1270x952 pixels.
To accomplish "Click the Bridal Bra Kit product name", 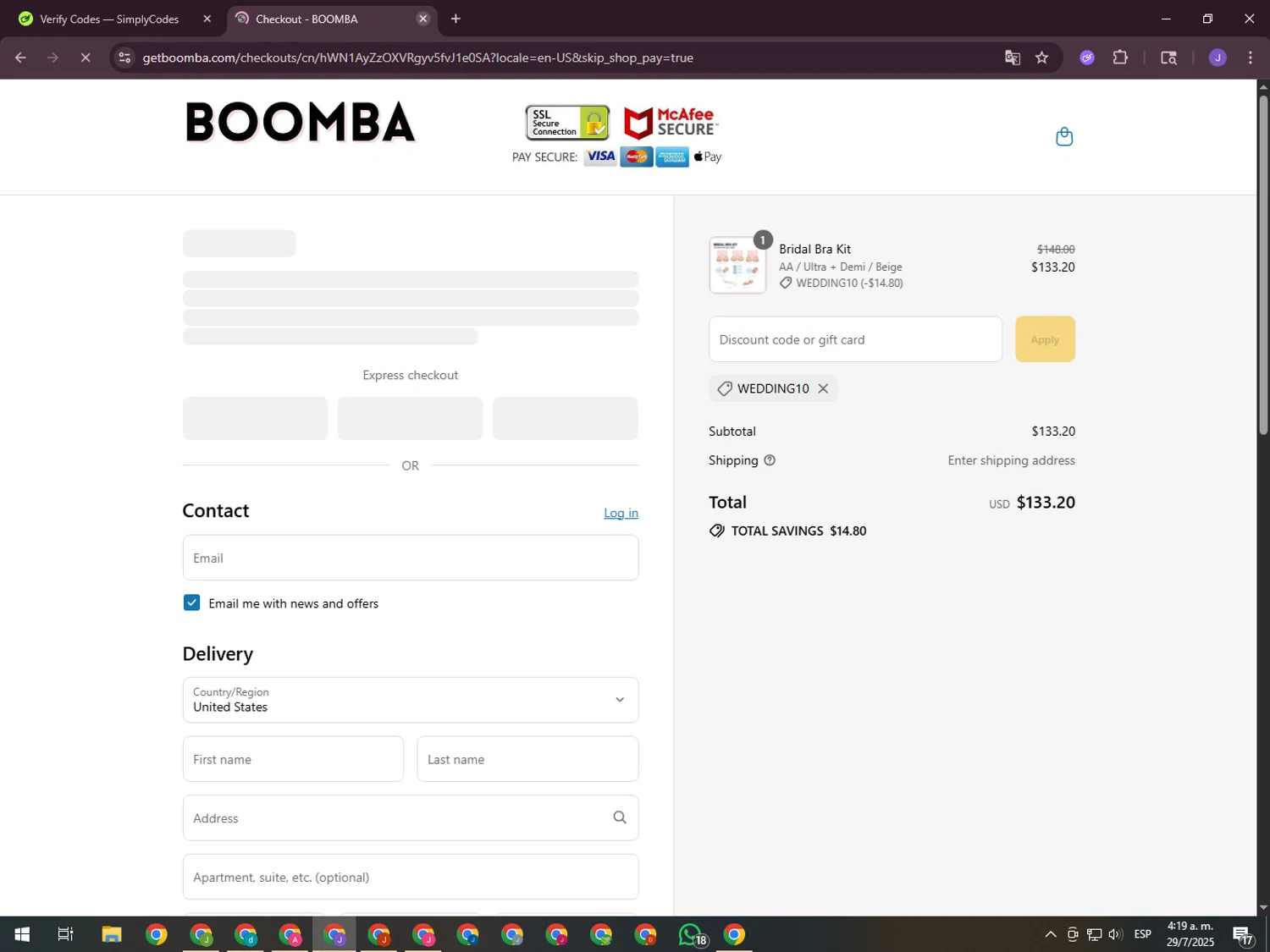I will point(814,249).
